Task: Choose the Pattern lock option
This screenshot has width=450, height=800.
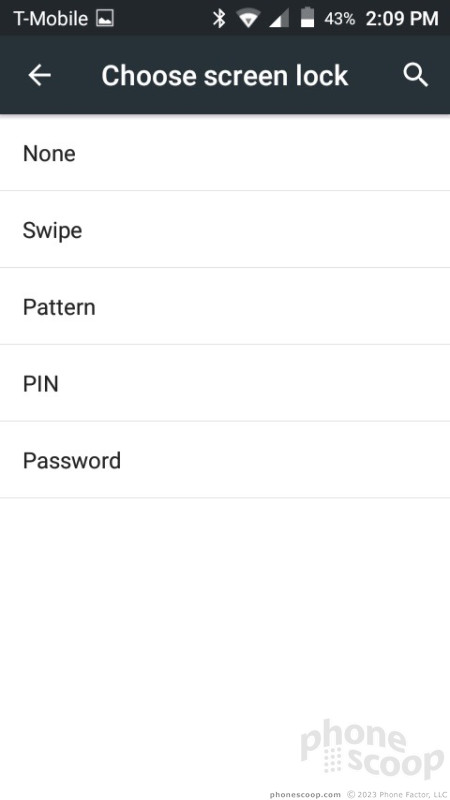Action: 225,306
